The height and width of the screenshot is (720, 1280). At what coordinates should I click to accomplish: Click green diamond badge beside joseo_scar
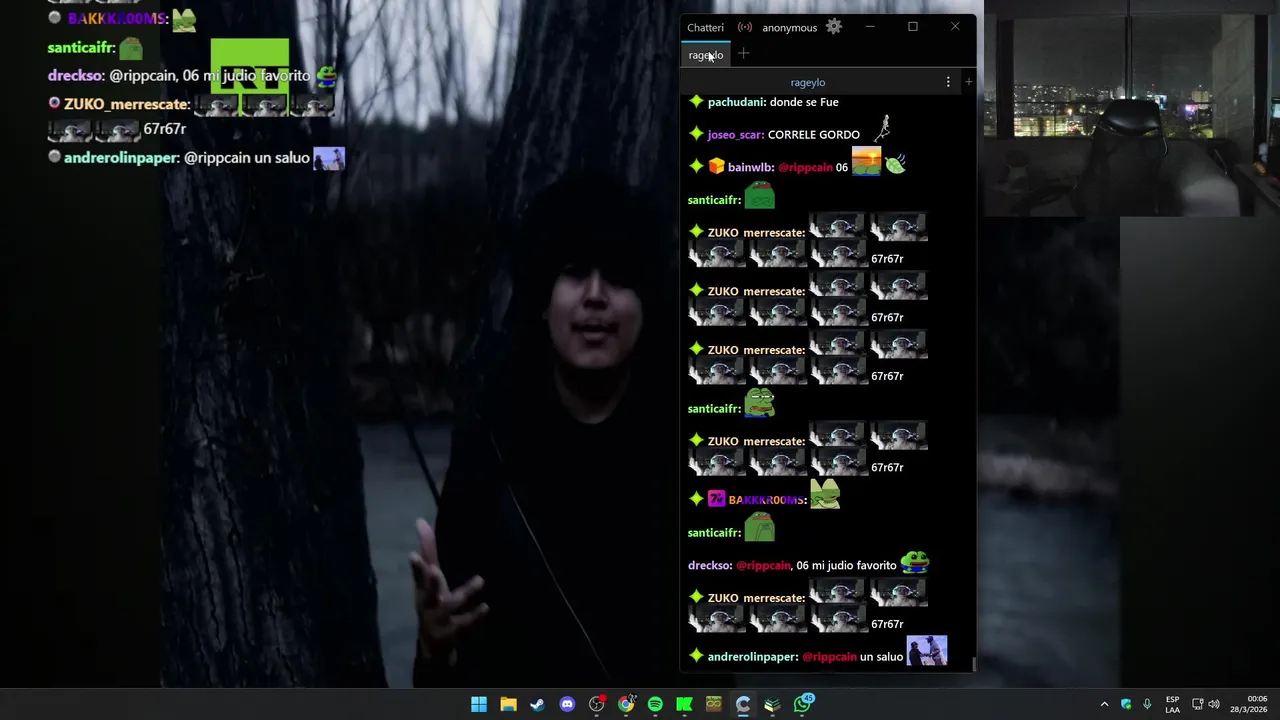click(x=696, y=133)
